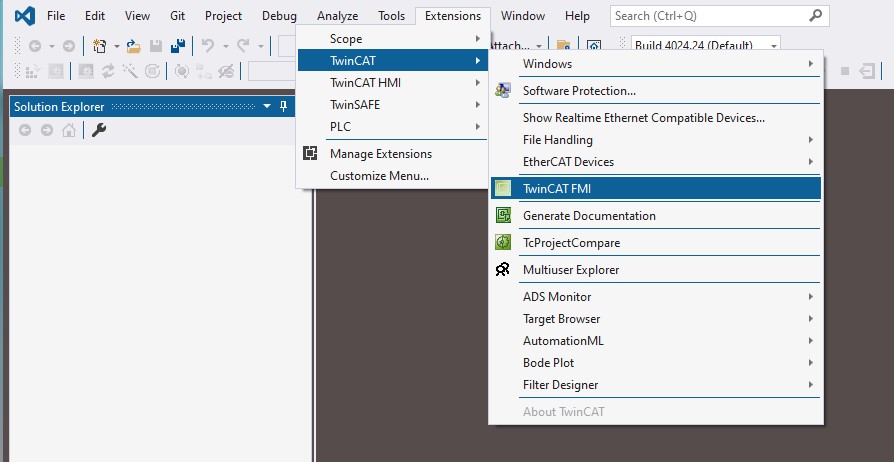This screenshot has width=894, height=462.
Task: Open the View menu
Action: pyautogui.click(x=137, y=16)
